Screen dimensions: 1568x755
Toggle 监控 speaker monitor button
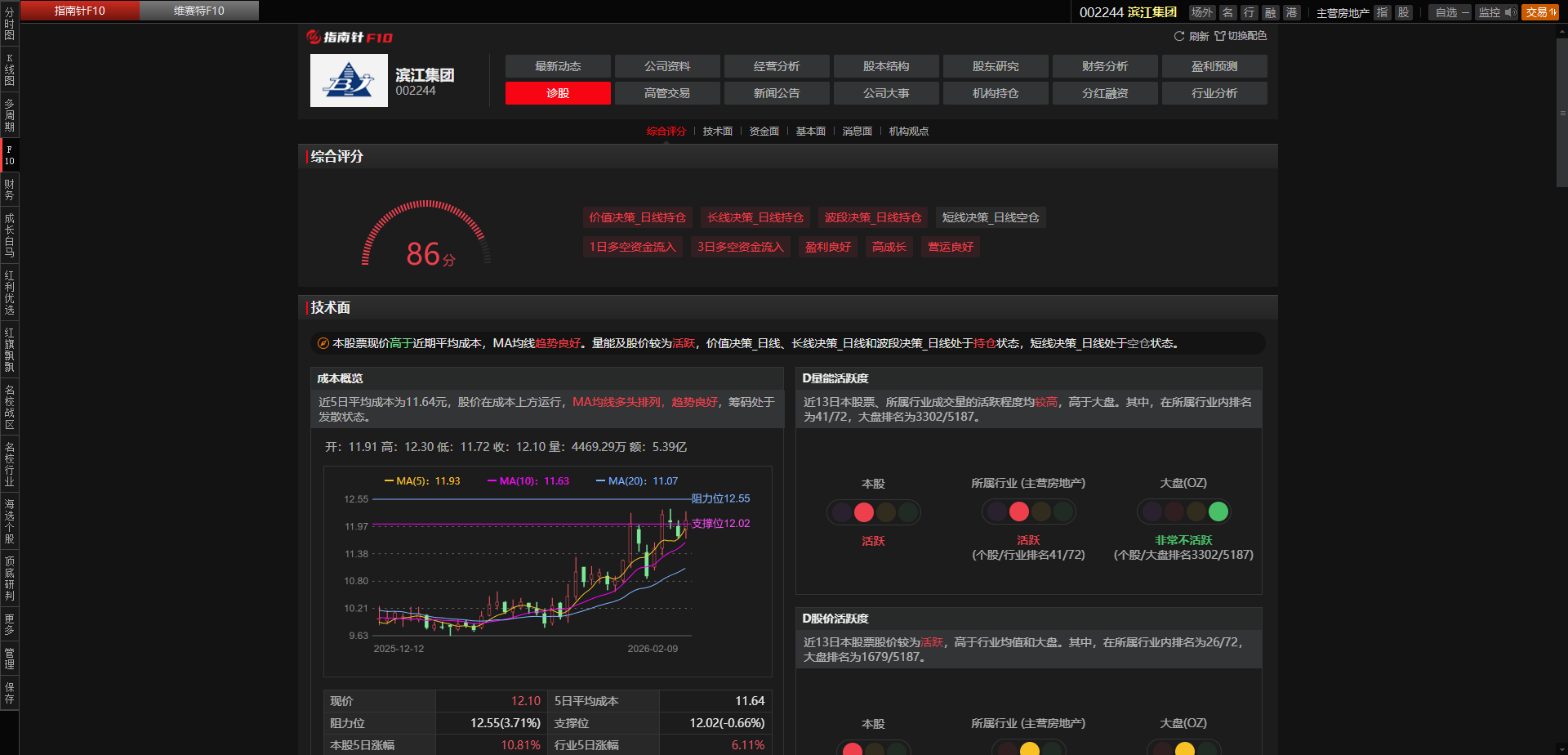pyautogui.click(x=1496, y=12)
